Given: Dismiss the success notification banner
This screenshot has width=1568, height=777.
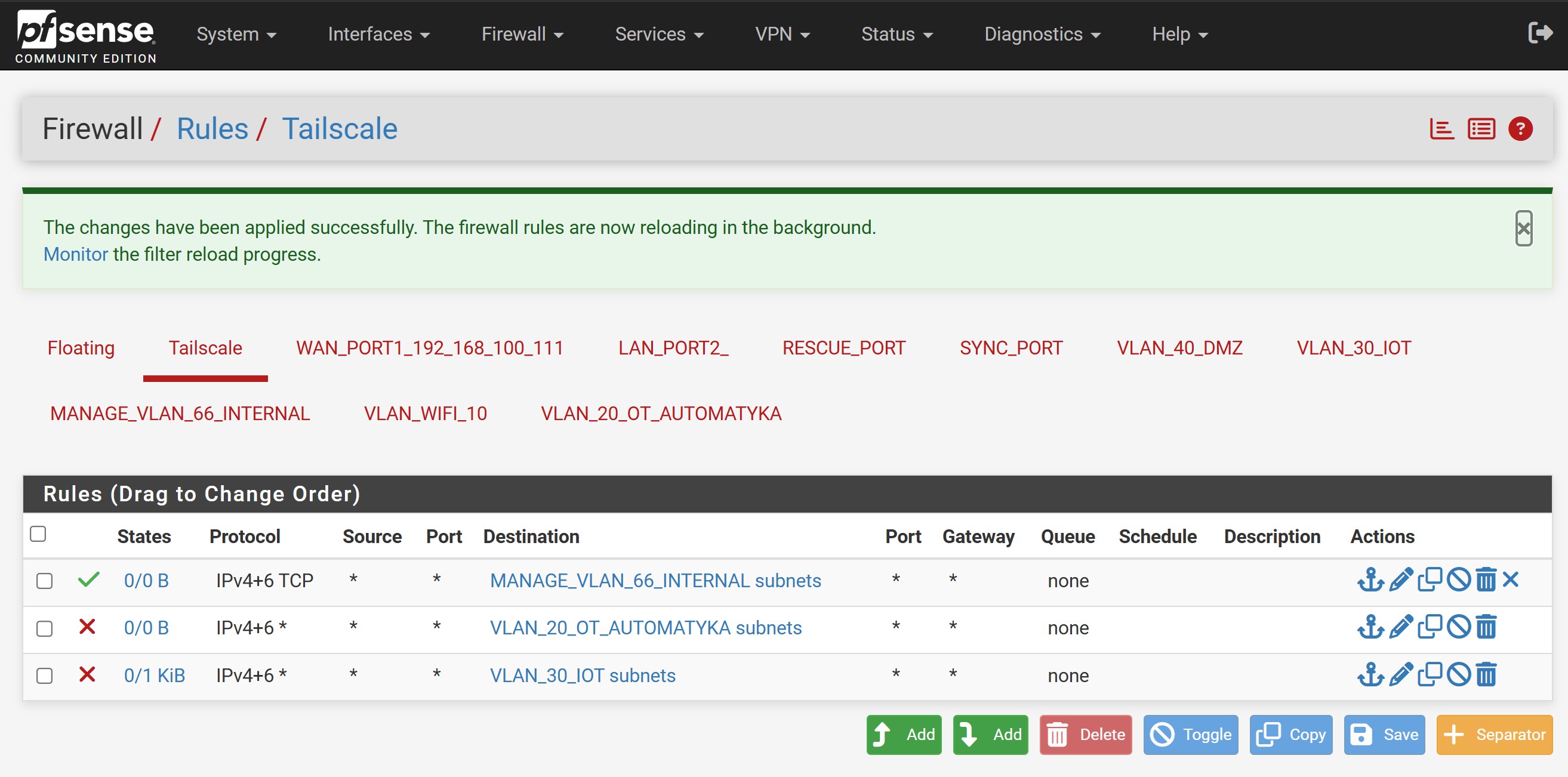Looking at the screenshot, I should point(1524,228).
